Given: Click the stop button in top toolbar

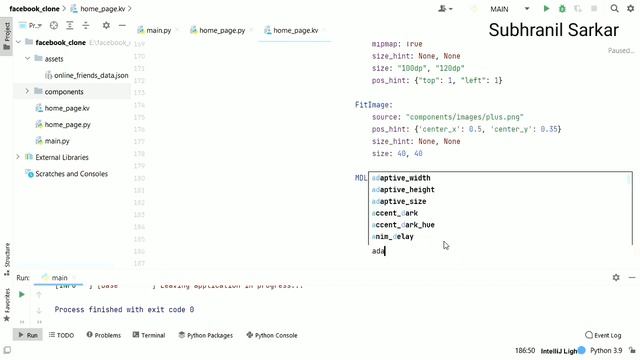Looking at the screenshot, I should pos(594,9).
